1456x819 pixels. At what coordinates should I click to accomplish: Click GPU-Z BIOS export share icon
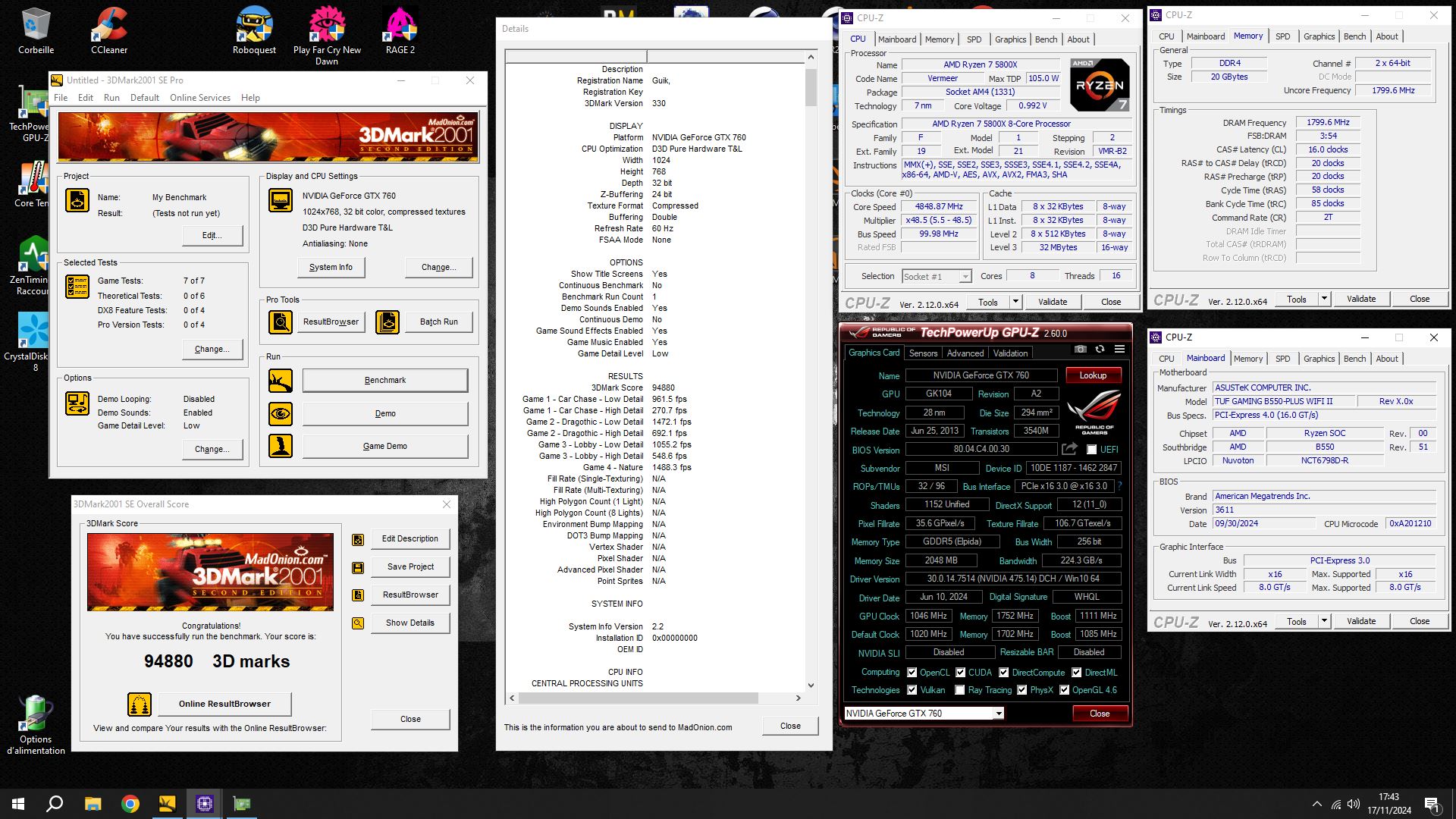(x=1069, y=449)
